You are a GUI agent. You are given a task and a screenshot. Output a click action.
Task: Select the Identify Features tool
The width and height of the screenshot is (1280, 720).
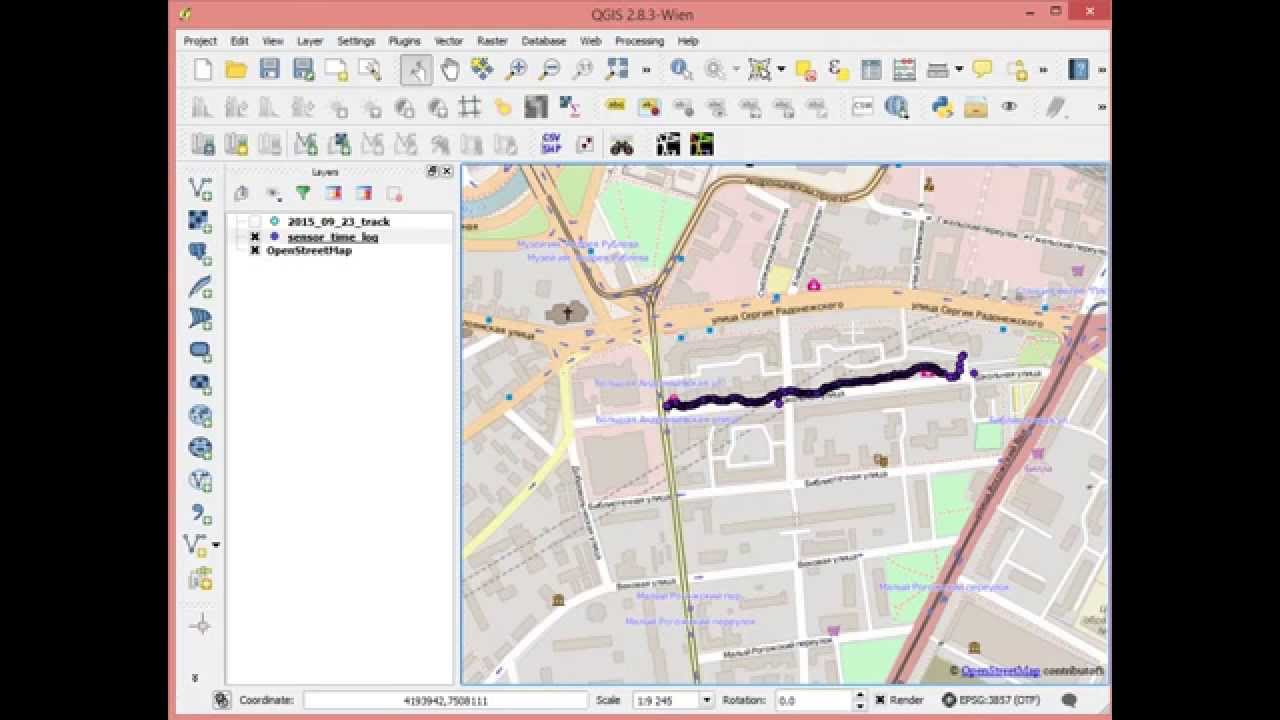pos(681,69)
